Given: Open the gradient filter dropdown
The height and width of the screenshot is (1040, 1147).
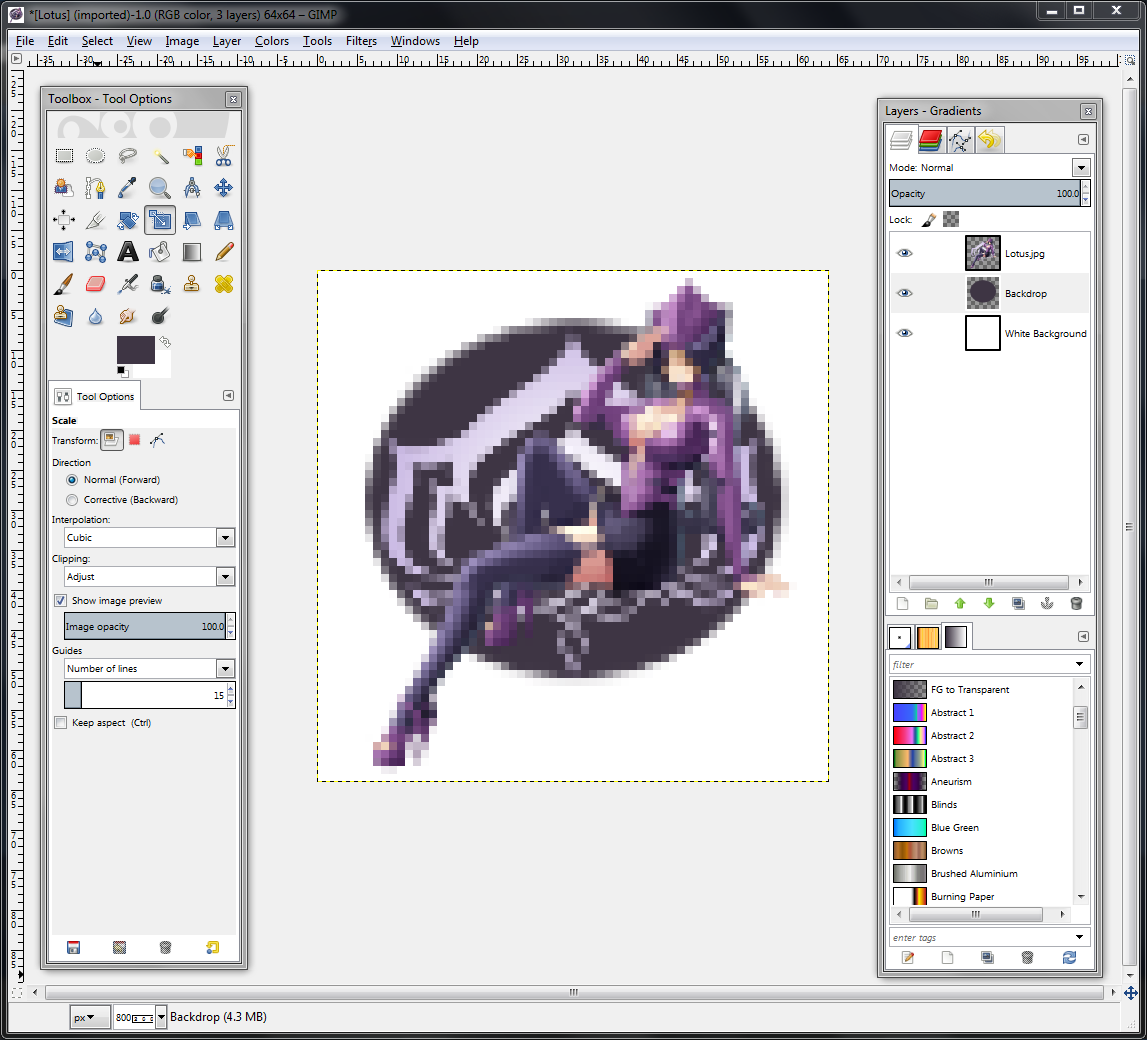Looking at the screenshot, I should click(x=1080, y=664).
